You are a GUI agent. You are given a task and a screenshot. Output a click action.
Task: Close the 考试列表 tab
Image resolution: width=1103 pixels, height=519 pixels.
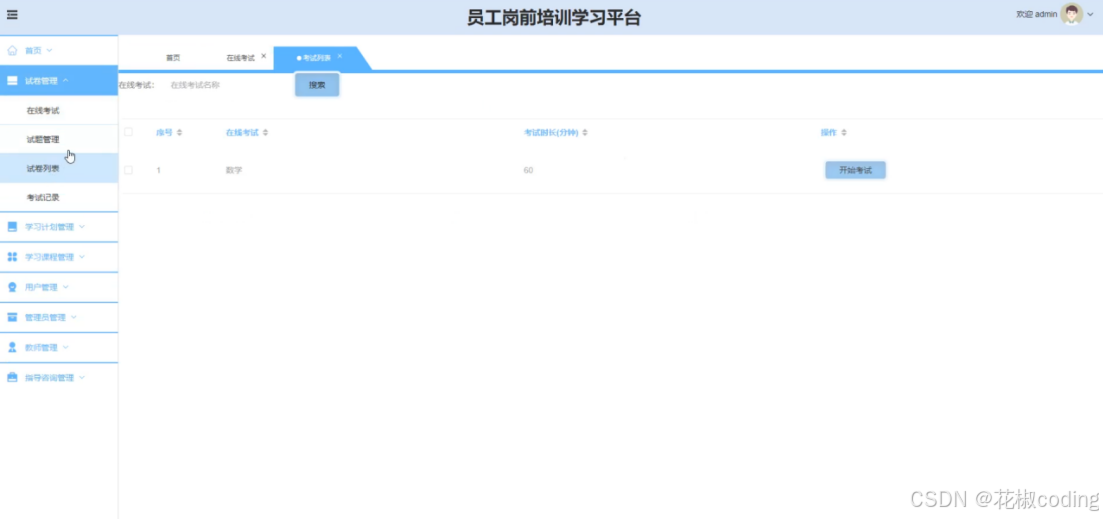[340, 56]
